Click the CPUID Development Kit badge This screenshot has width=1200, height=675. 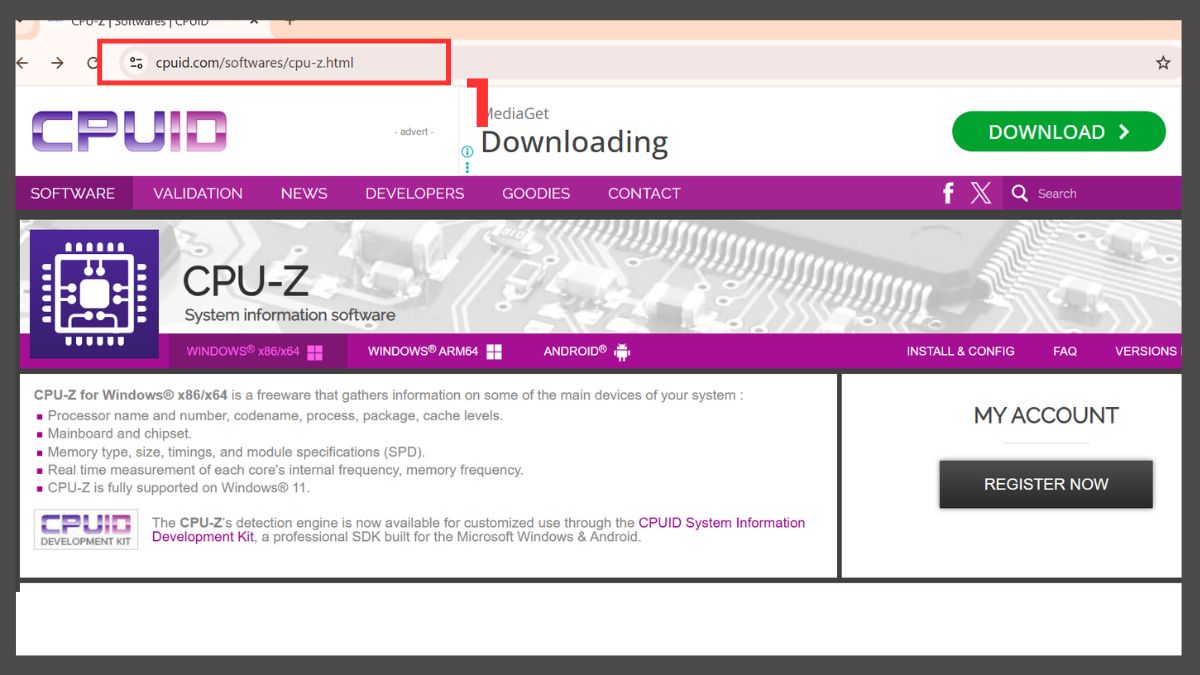pyautogui.click(x=86, y=529)
